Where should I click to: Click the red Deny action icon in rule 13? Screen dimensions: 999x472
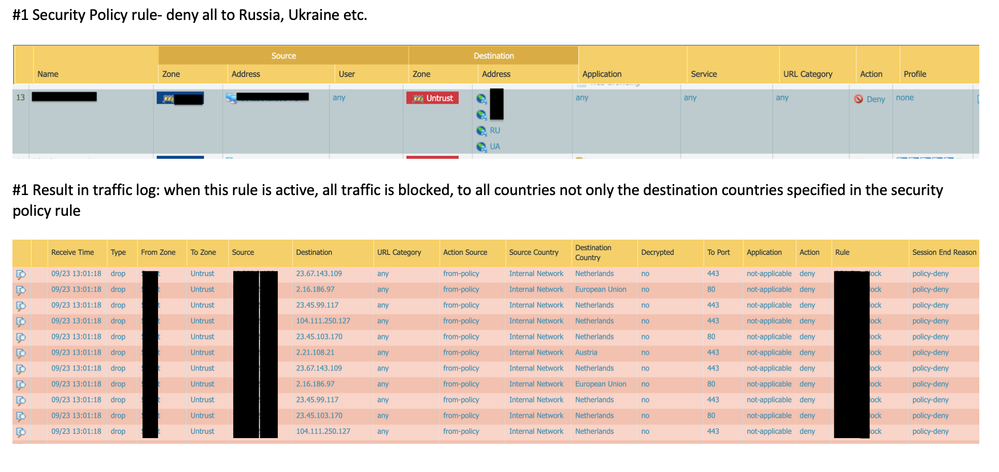(x=858, y=99)
